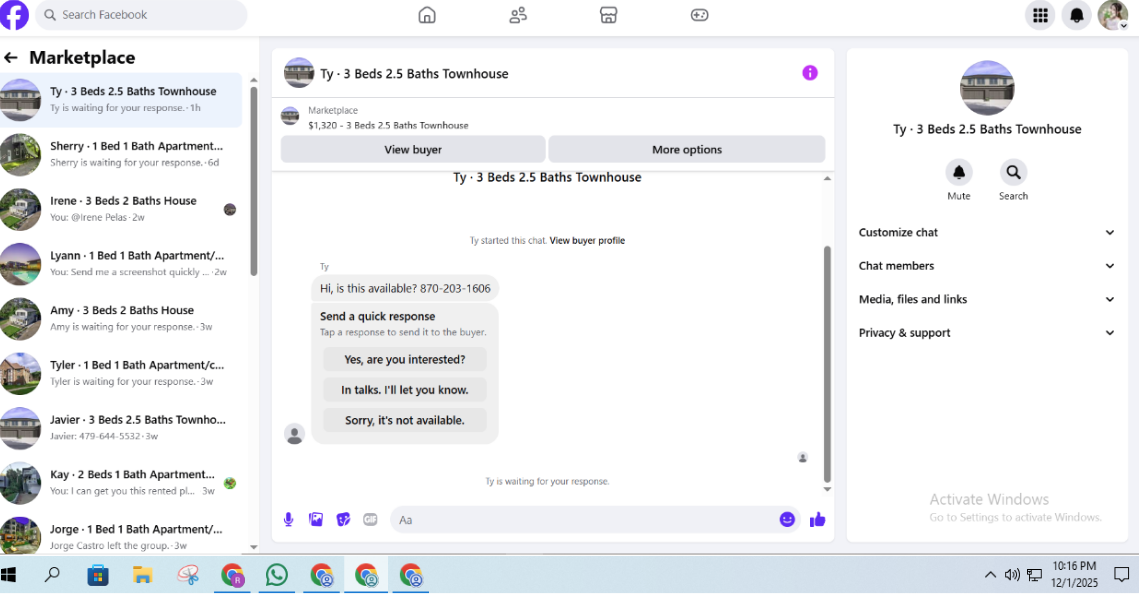The height and width of the screenshot is (594, 1139).
Task: Click the message Hi, is this available? 870-203-1606
Action: click(405, 288)
